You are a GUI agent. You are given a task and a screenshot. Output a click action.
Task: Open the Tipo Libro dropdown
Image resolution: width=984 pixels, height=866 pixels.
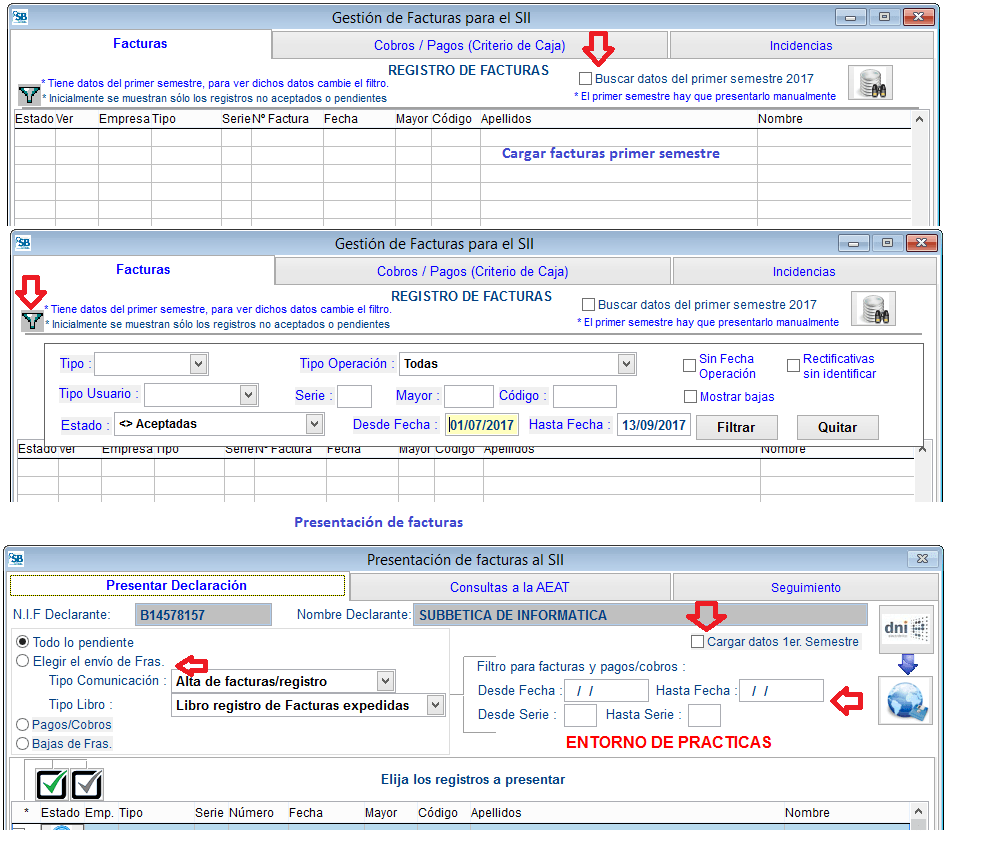(434, 705)
